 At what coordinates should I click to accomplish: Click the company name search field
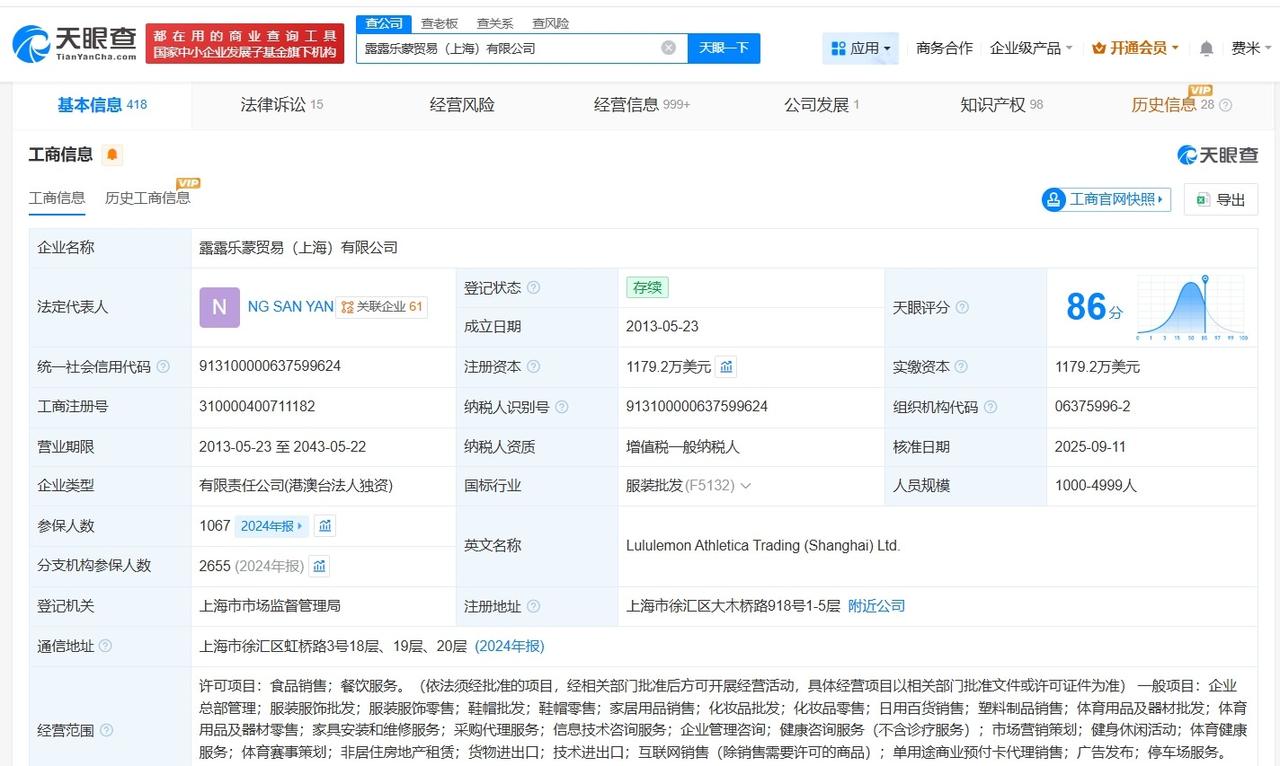pyautogui.click(x=510, y=48)
